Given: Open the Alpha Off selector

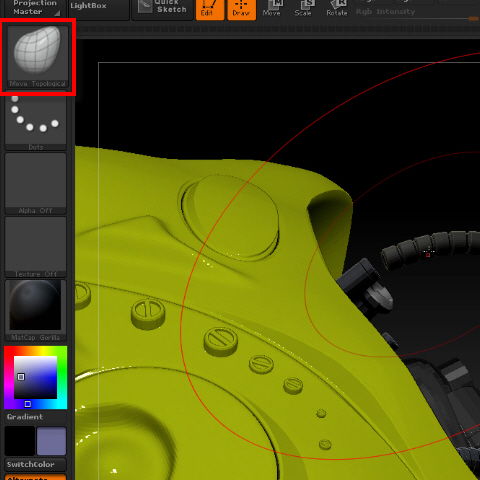Looking at the screenshot, I should [36, 183].
